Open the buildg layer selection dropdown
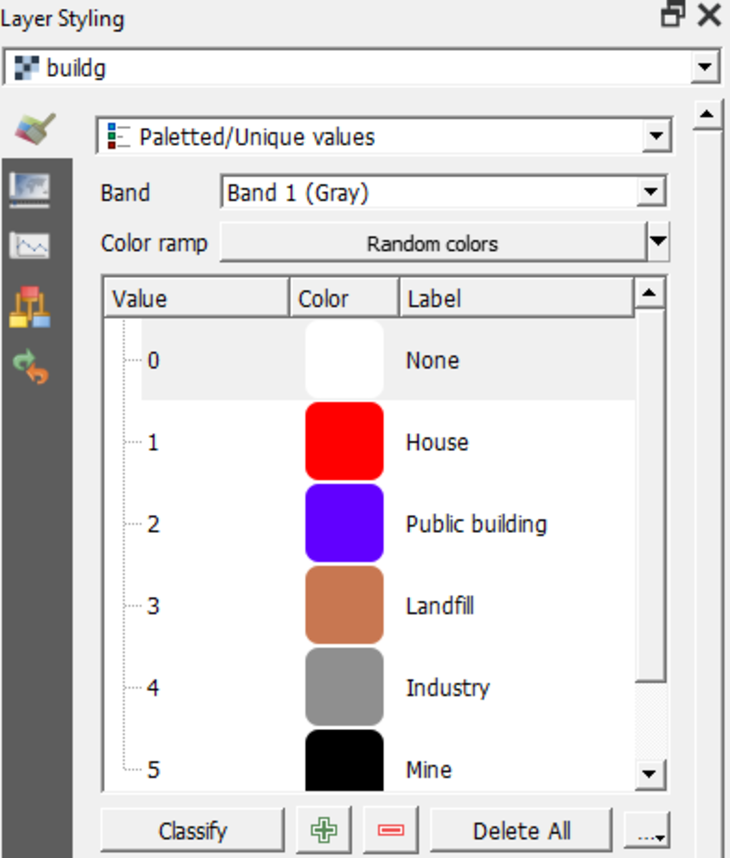The width and height of the screenshot is (730, 858). click(706, 68)
